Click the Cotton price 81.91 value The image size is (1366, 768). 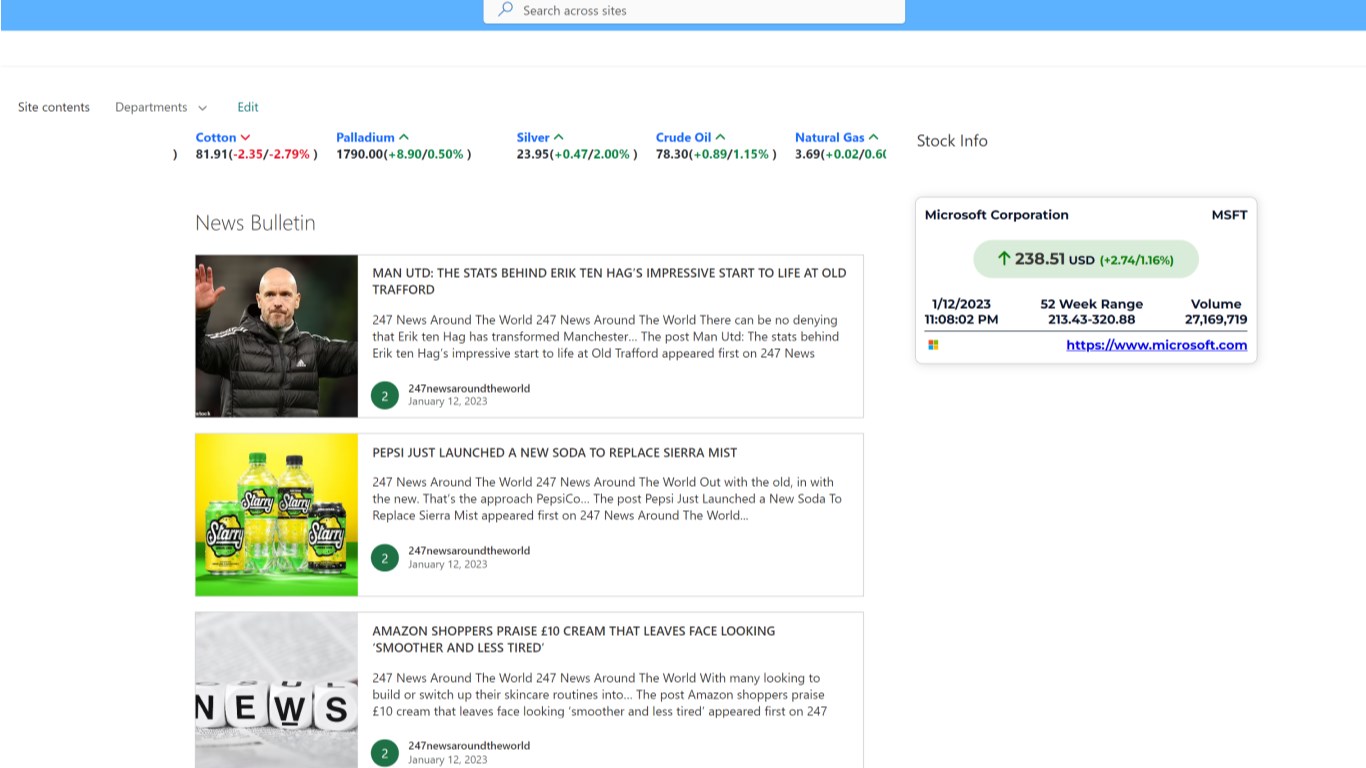(211, 154)
